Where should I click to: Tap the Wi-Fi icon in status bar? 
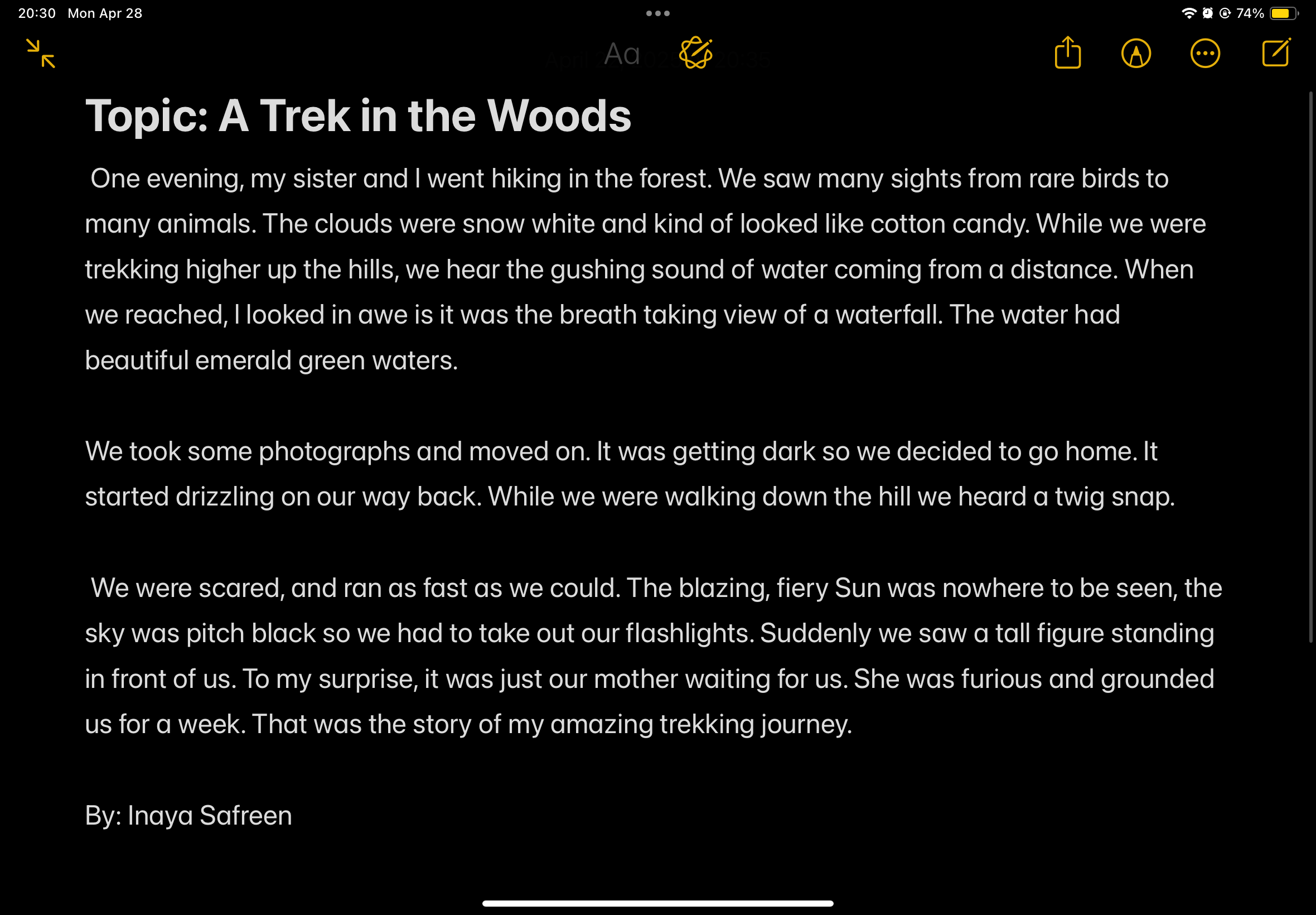pyautogui.click(x=1189, y=13)
